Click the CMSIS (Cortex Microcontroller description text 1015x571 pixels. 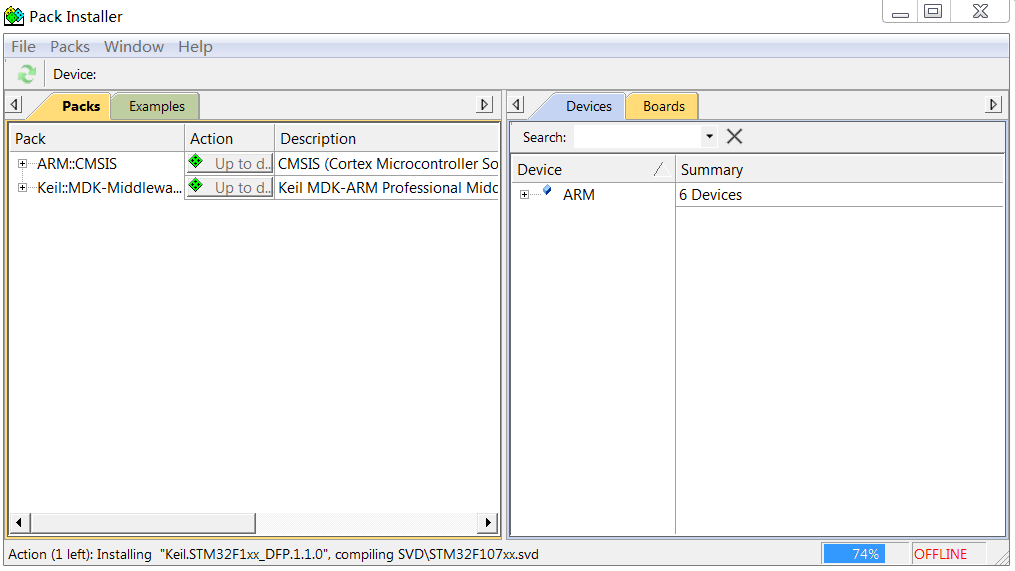click(388, 164)
